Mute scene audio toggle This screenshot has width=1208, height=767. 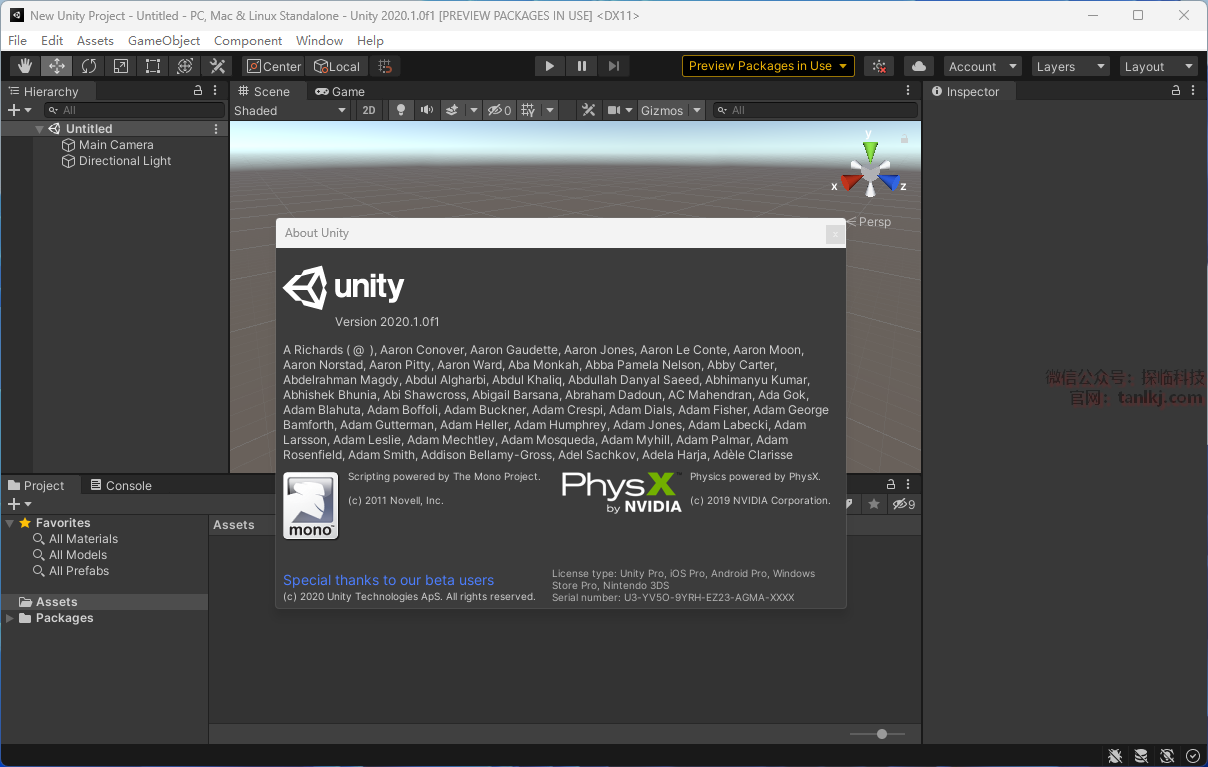coord(427,110)
